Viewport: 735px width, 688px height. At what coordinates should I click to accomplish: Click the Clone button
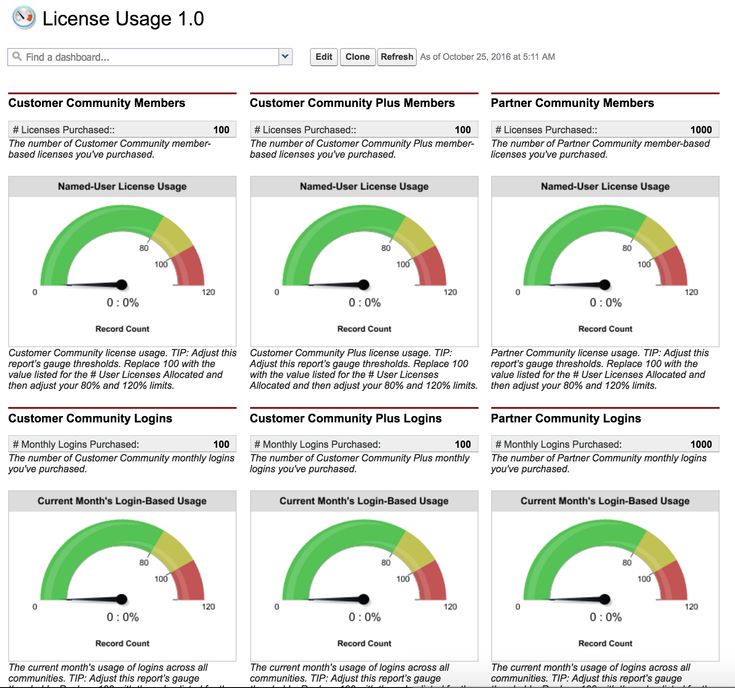[x=358, y=57]
